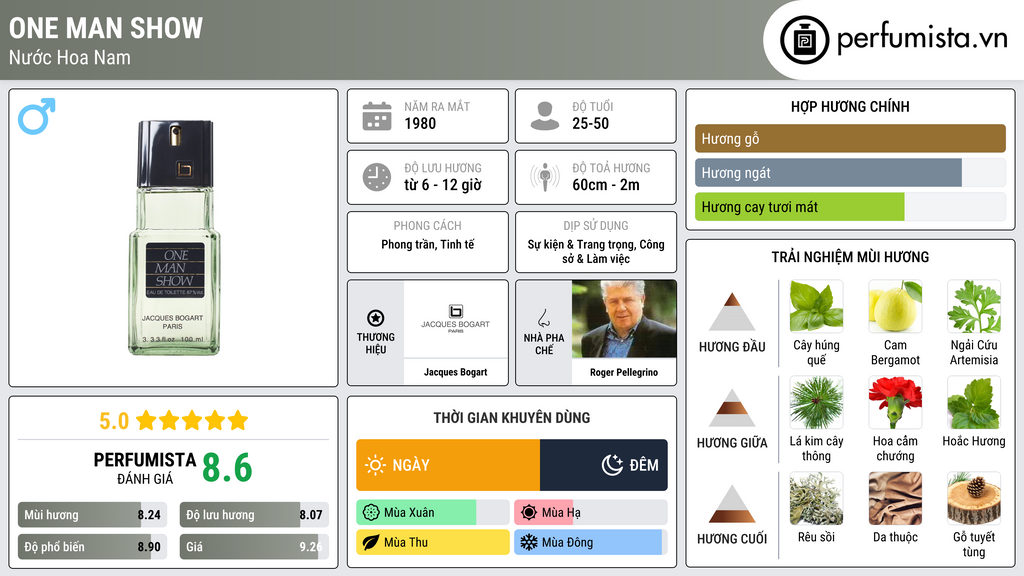
Task: Click the Roger Pellegrino portrait photo
Action: 624,319
